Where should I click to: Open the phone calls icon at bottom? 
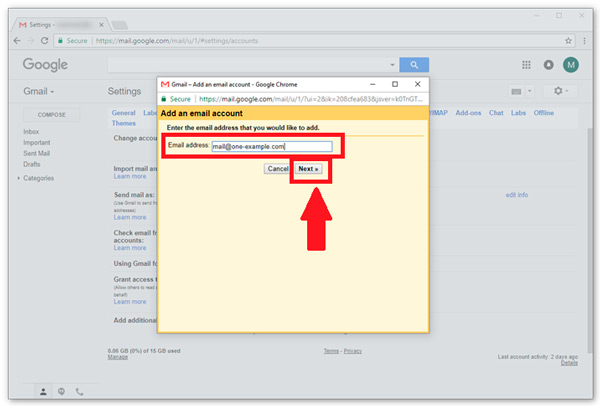[79, 391]
